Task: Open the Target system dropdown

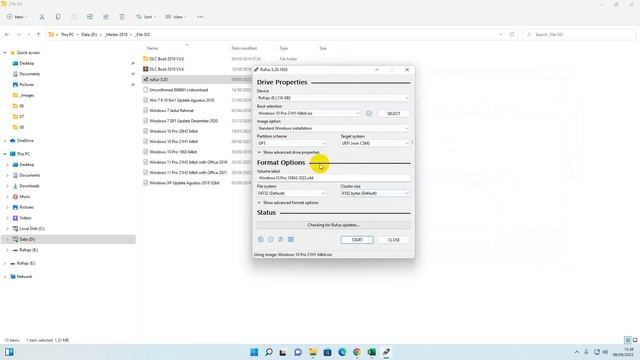Action: tap(375, 143)
